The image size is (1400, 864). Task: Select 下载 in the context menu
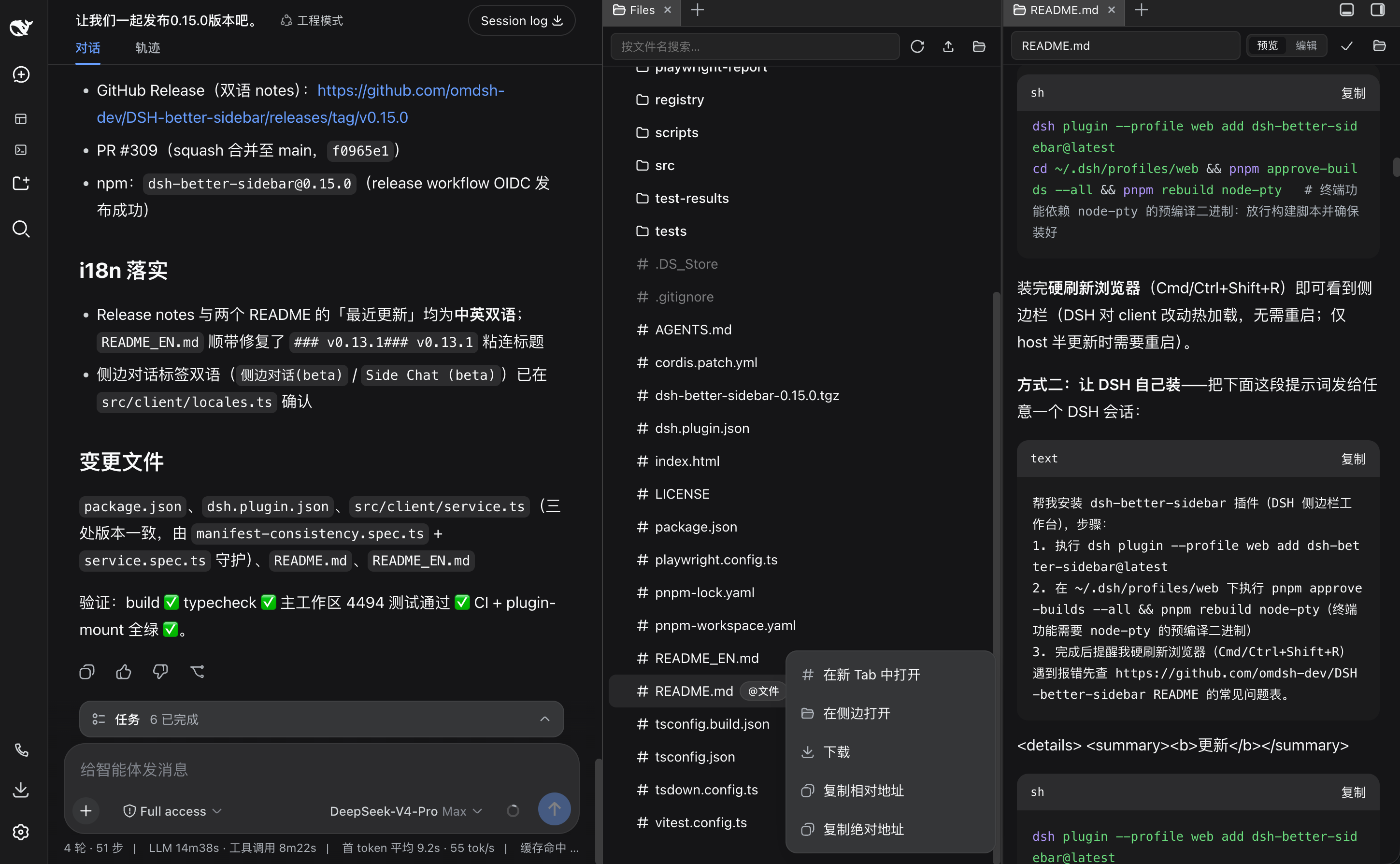click(890, 752)
